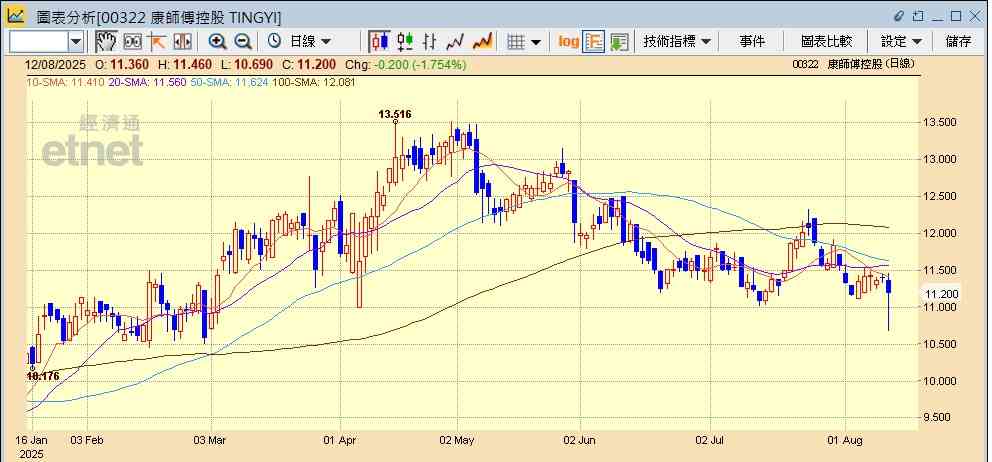The height and width of the screenshot is (462, 992).
Task: Select the orange arrow pointer tool
Action: pos(156,42)
